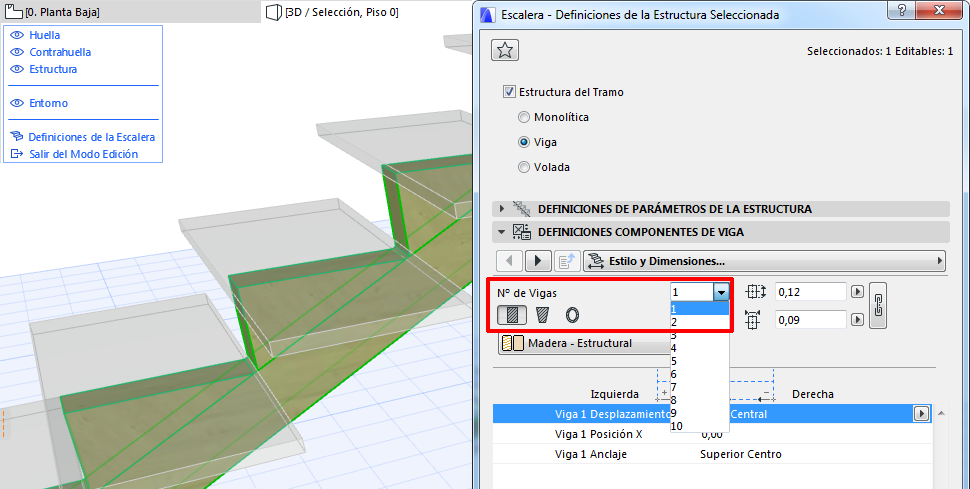Click Salir del Modo Edición
The width and height of the screenshot is (970, 489).
[84, 154]
